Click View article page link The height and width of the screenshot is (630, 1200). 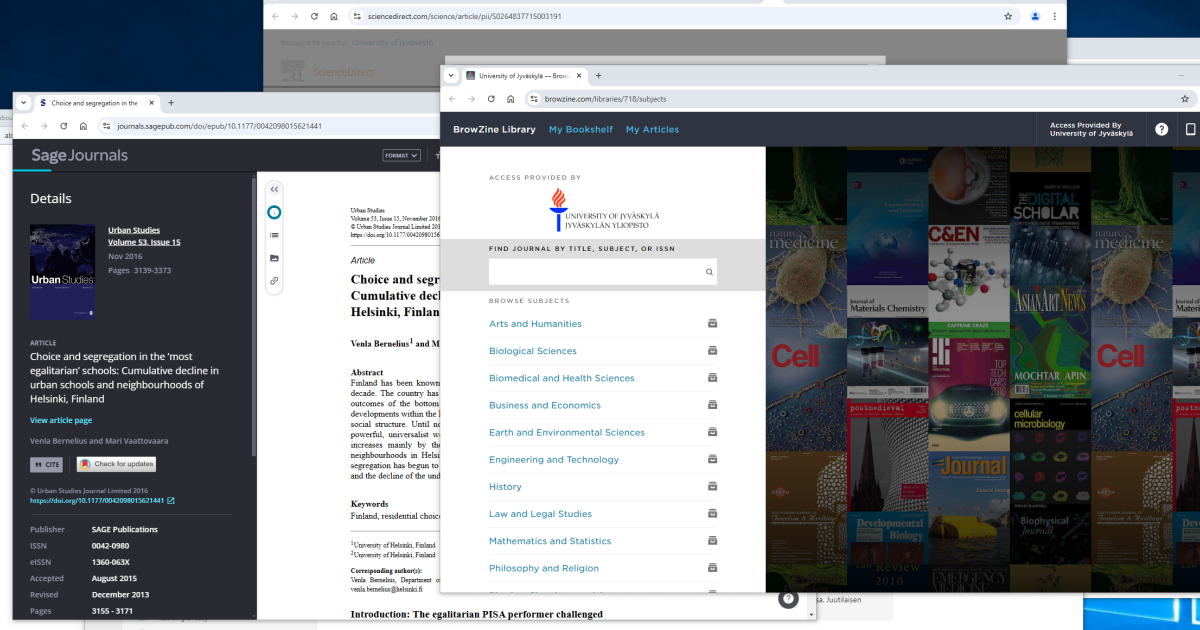61,420
